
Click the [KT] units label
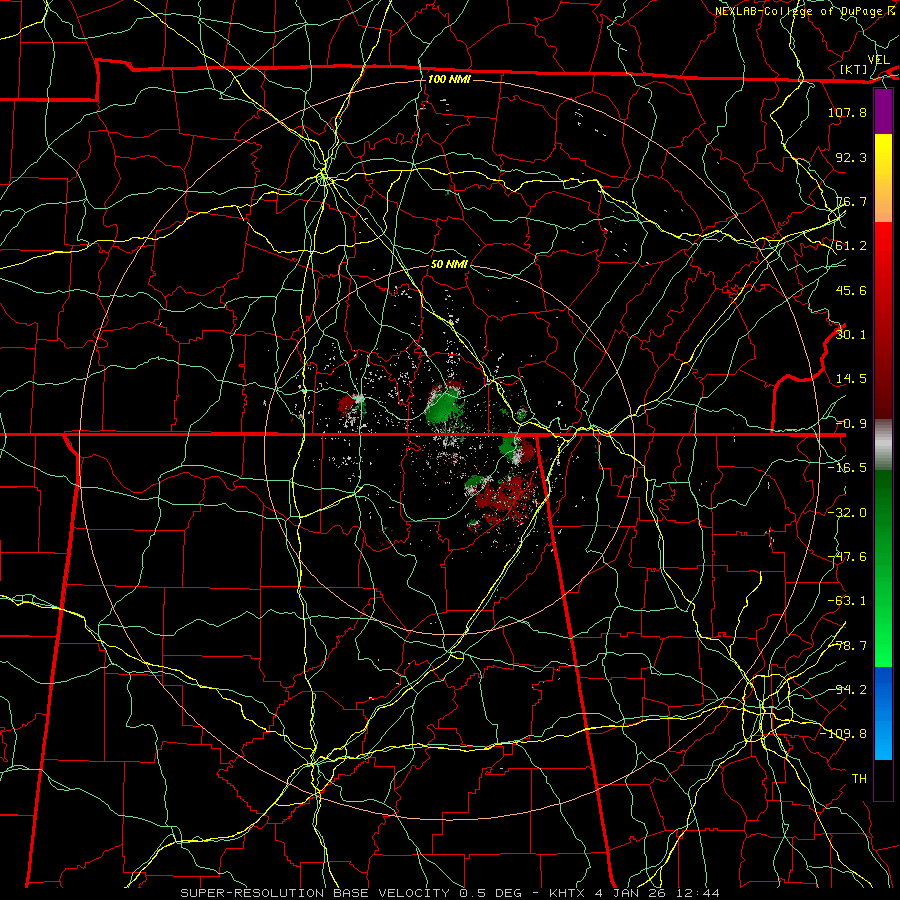pos(854,69)
